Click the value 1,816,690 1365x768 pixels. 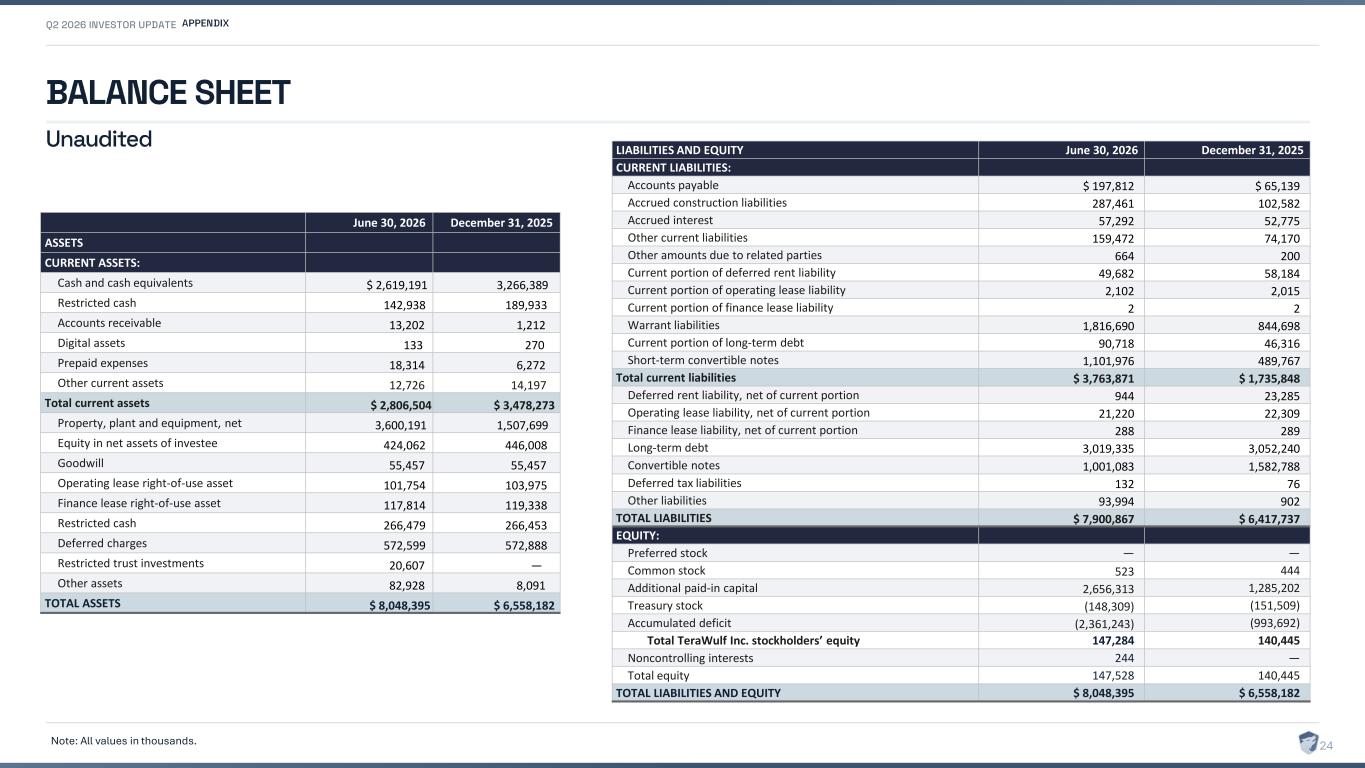click(1107, 326)
